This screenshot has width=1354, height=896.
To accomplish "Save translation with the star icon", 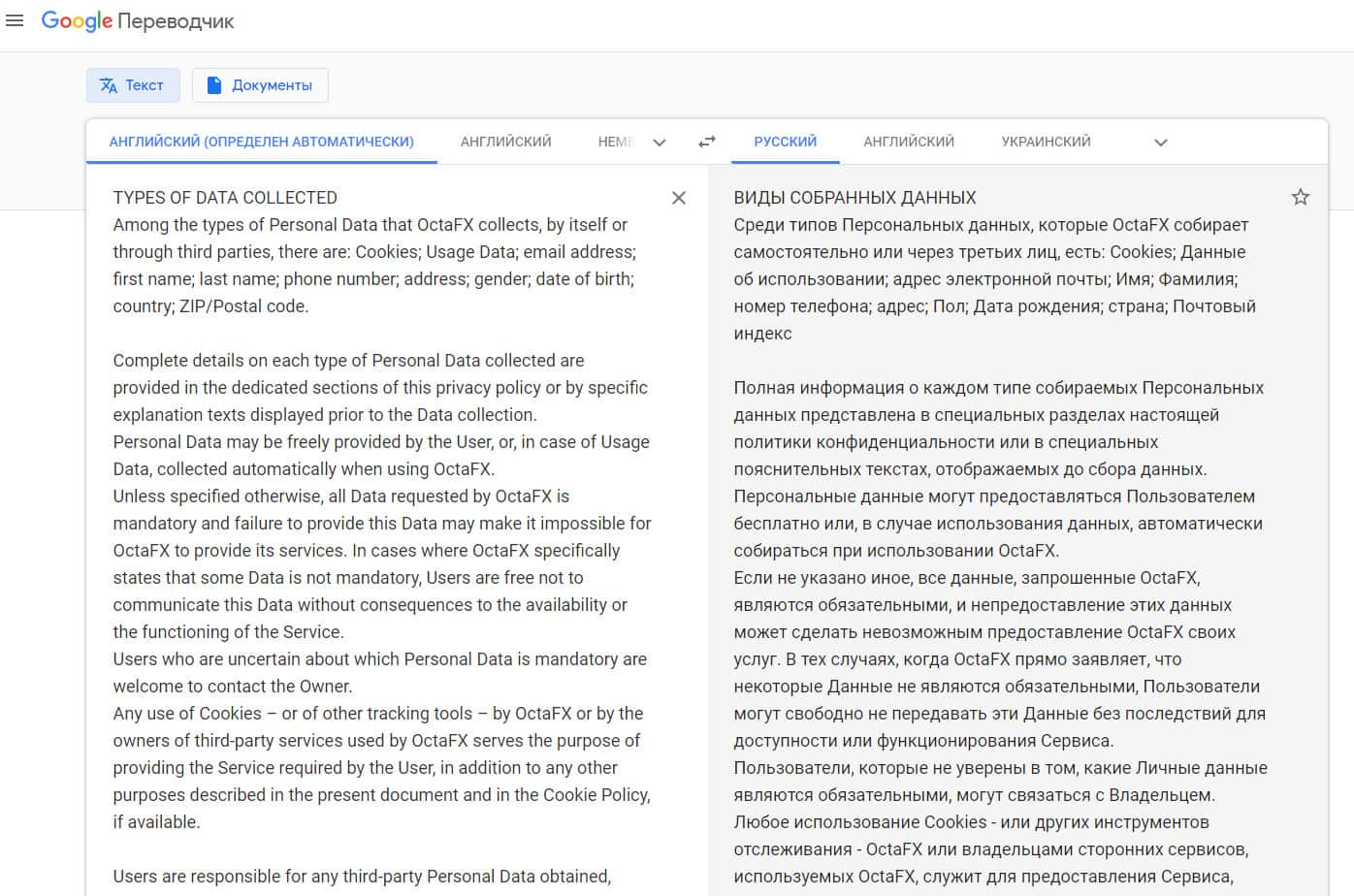I will [1301, 197].
